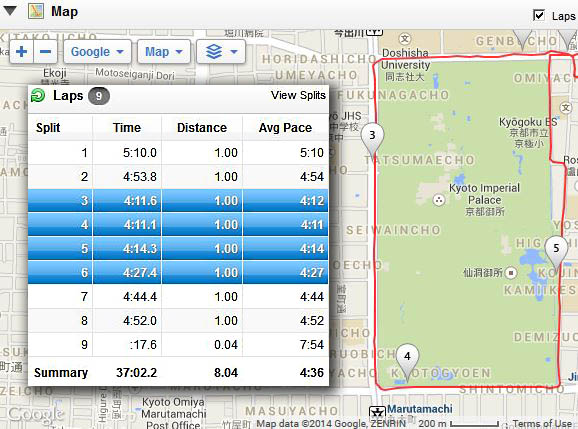578x429 pixels.
Task: Open the Terms of Use link
Action: click(542, 423)
